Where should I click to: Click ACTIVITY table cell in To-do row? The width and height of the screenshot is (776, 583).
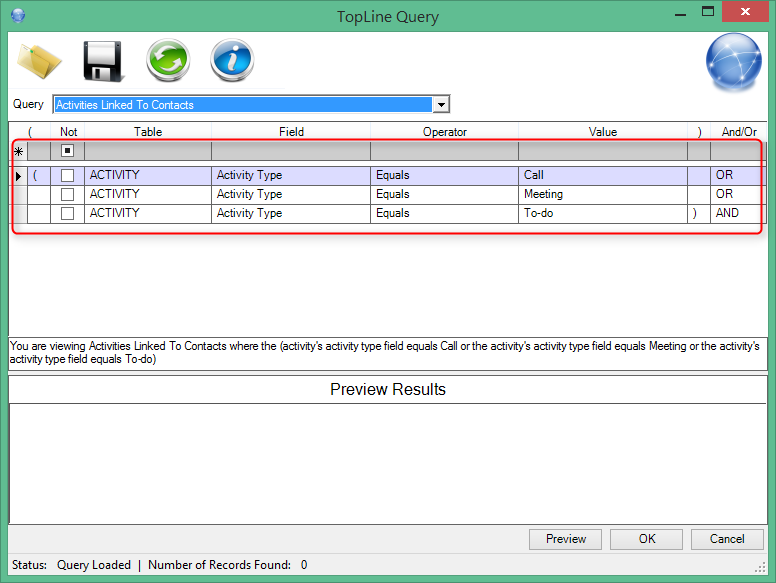click(x=148, y=213)
